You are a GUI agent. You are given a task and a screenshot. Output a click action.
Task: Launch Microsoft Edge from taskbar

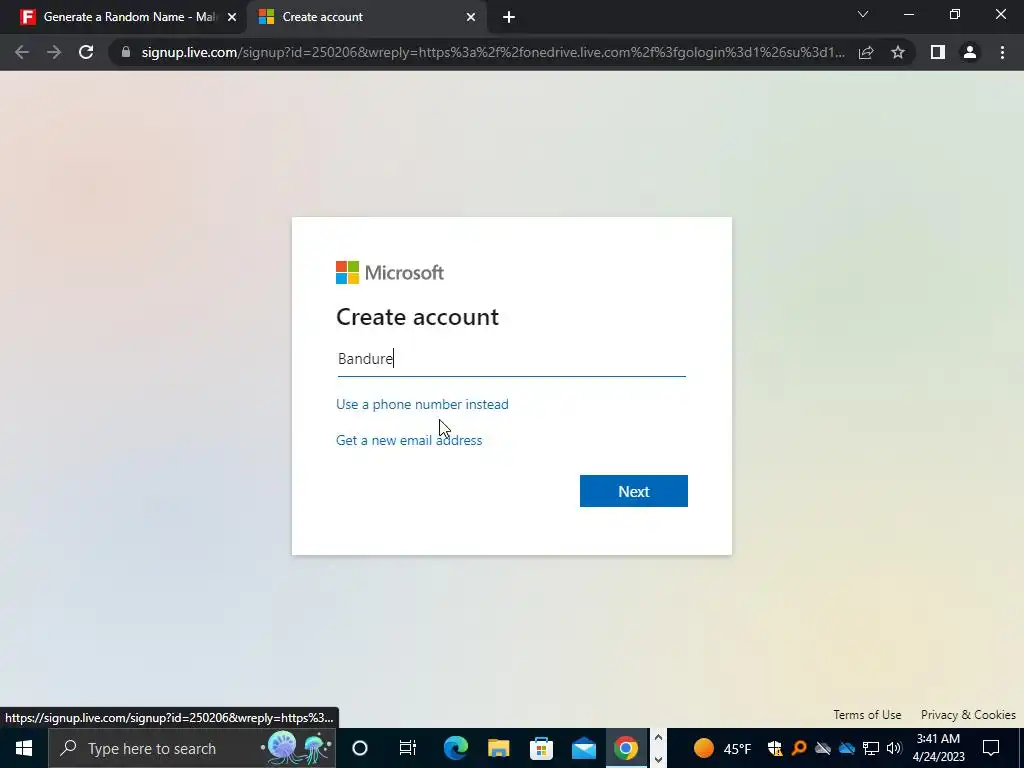click(x=455, y=748)
